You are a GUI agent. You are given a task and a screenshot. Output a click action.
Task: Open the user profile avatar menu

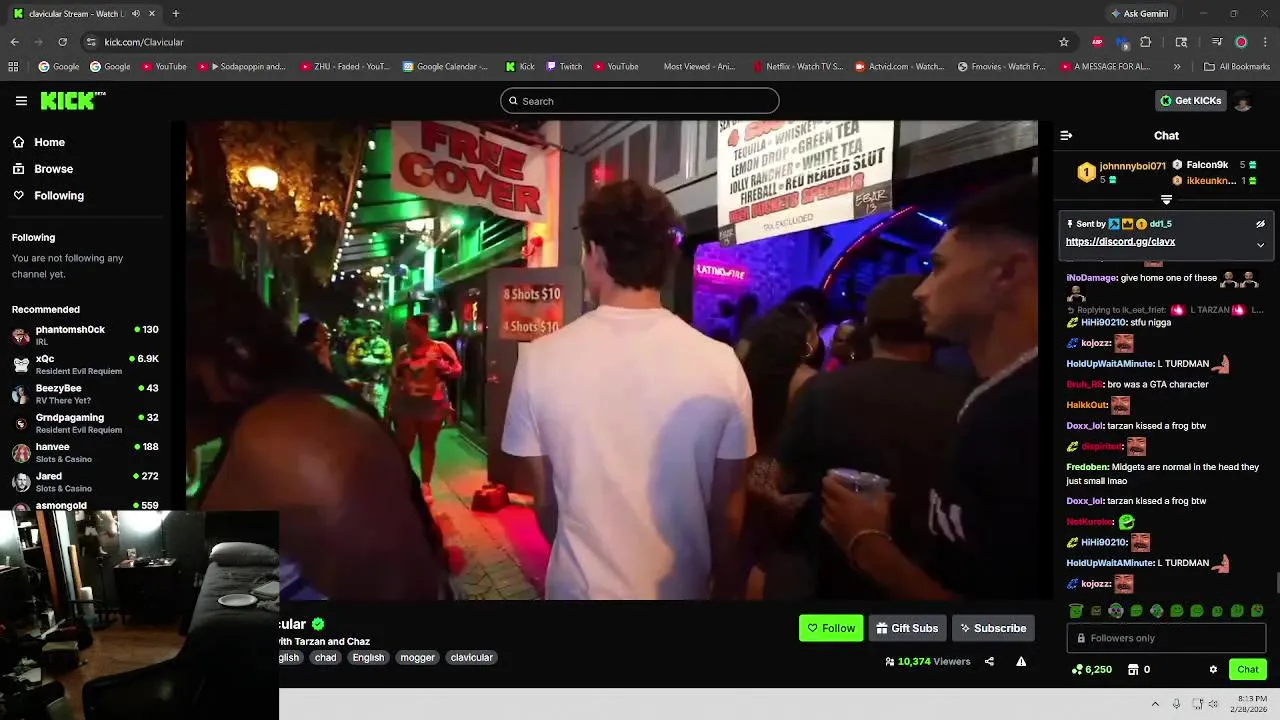(1243, 100)
